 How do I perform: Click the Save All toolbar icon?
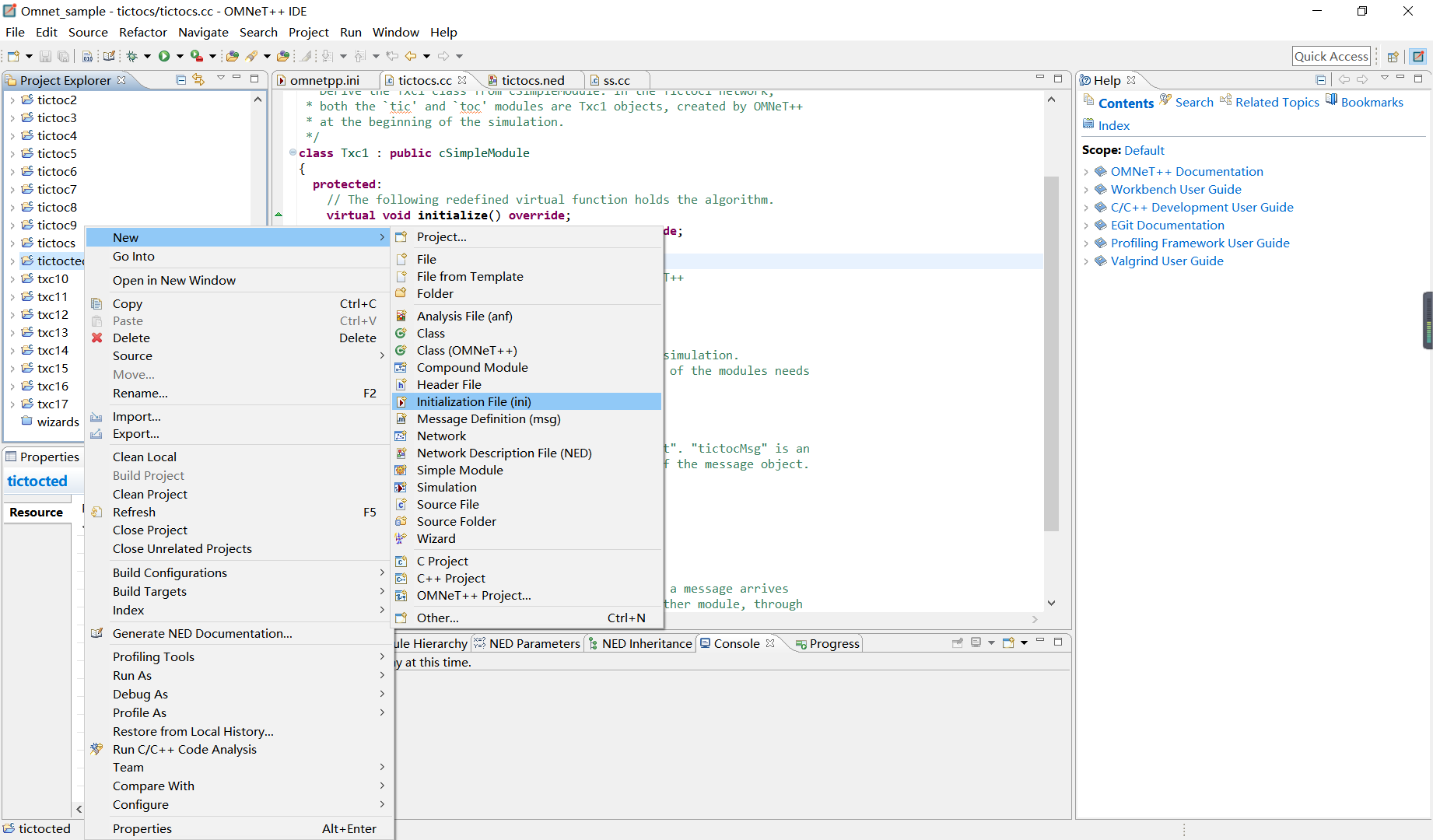[64, 56]
